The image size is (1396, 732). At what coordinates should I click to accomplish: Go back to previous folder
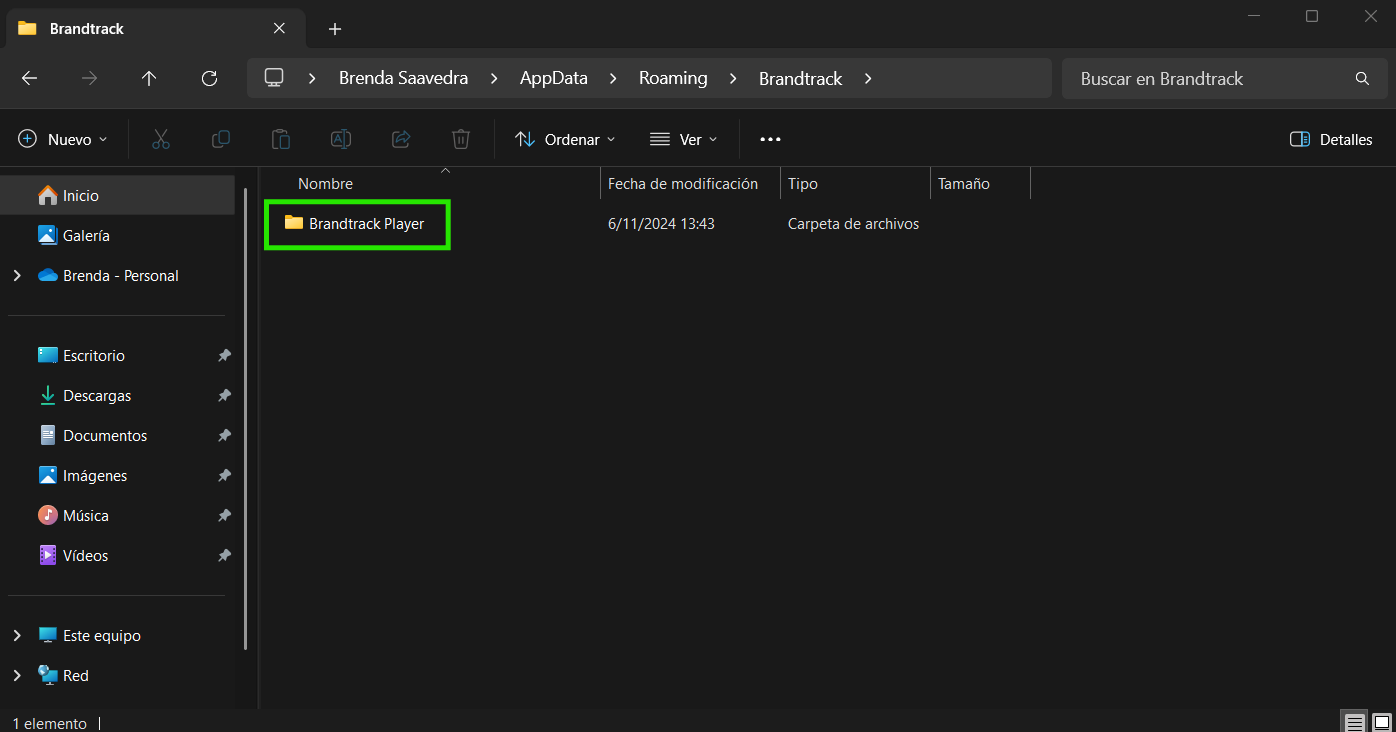coord(29,78)
